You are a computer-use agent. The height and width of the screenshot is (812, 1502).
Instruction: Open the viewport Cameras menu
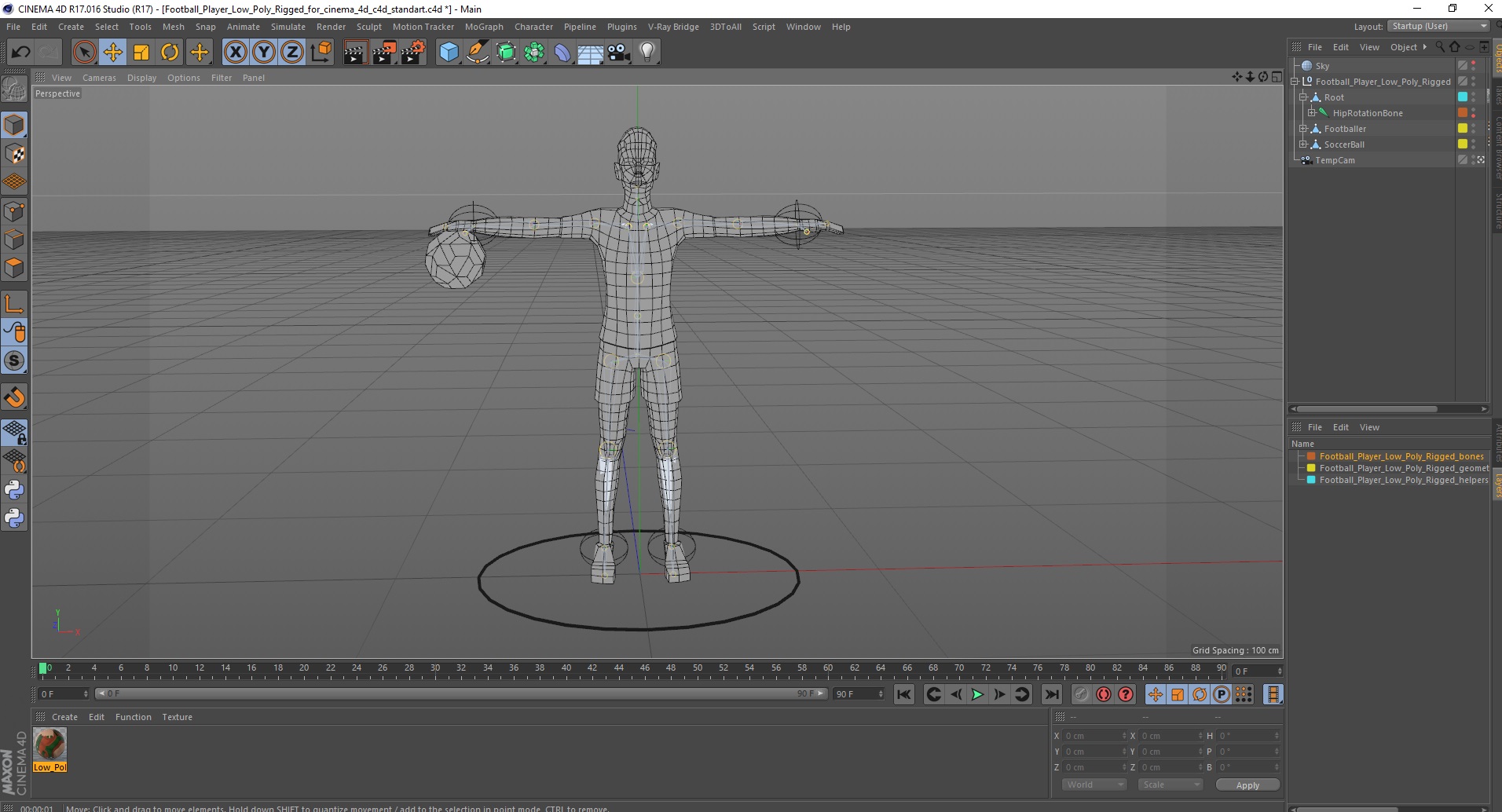(x=99, y=78)
